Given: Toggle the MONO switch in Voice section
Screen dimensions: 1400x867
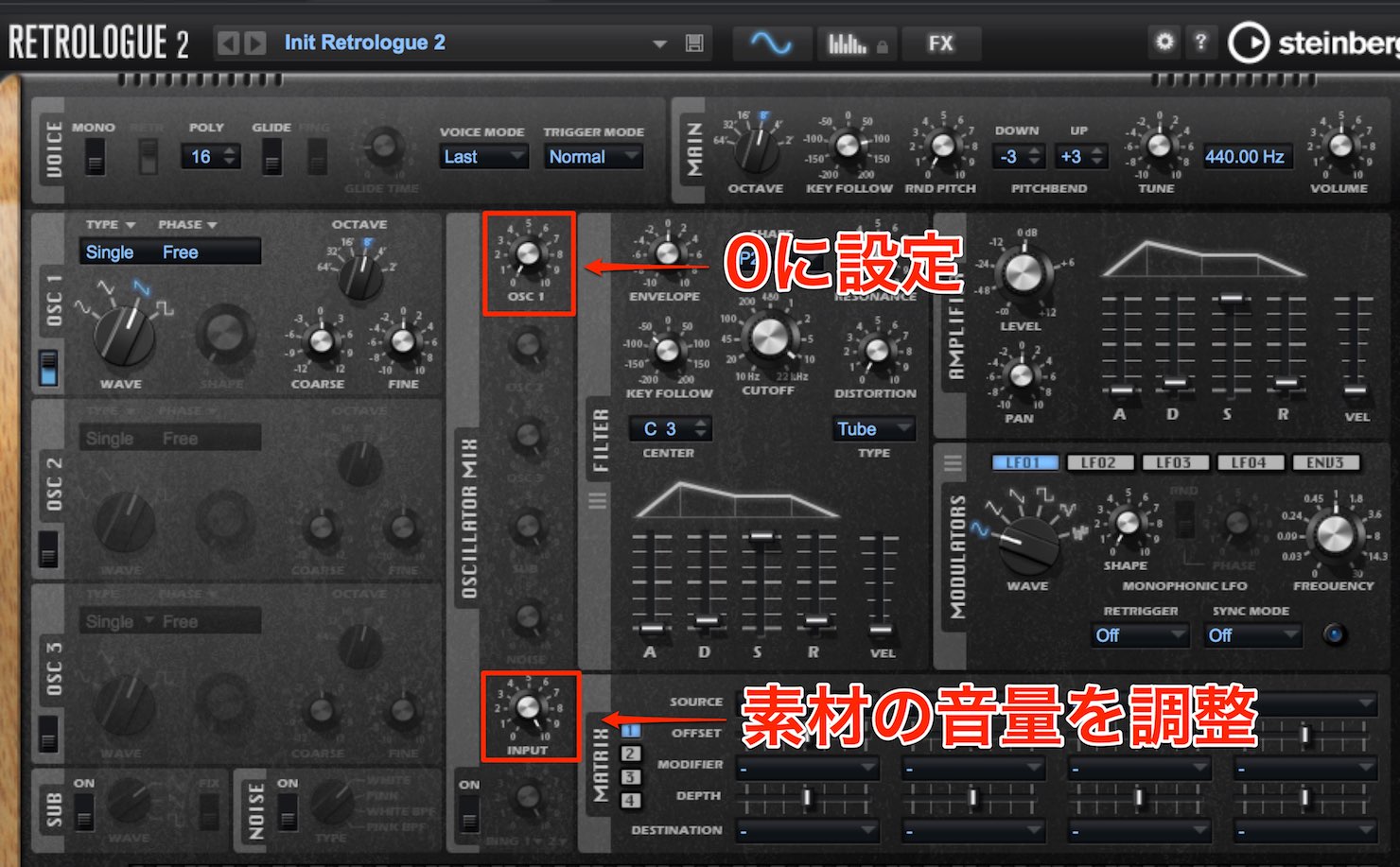Looking at the screenshot, I should tap(95, 157).
